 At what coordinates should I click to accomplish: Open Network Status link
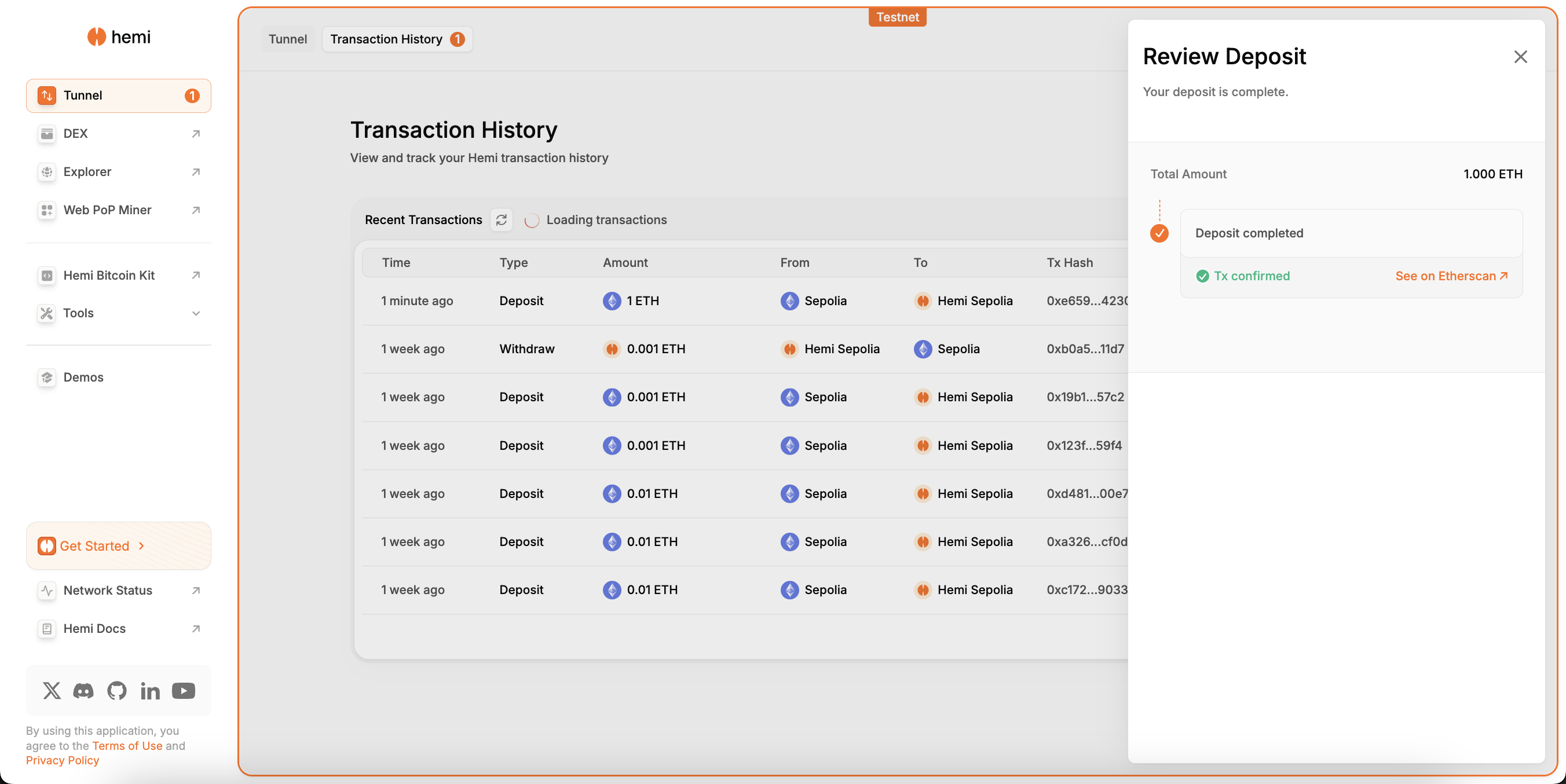(x=119, y=590)
